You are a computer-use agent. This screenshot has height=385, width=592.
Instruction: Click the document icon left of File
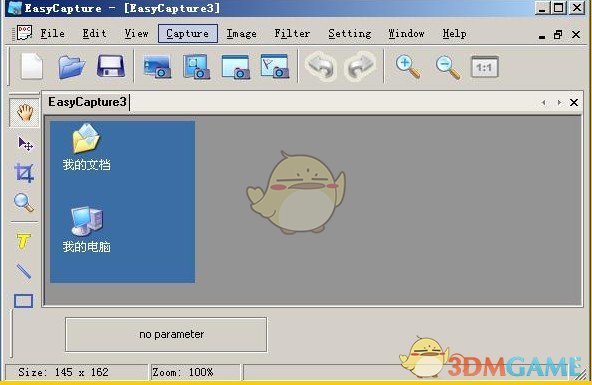pos(24,33)
